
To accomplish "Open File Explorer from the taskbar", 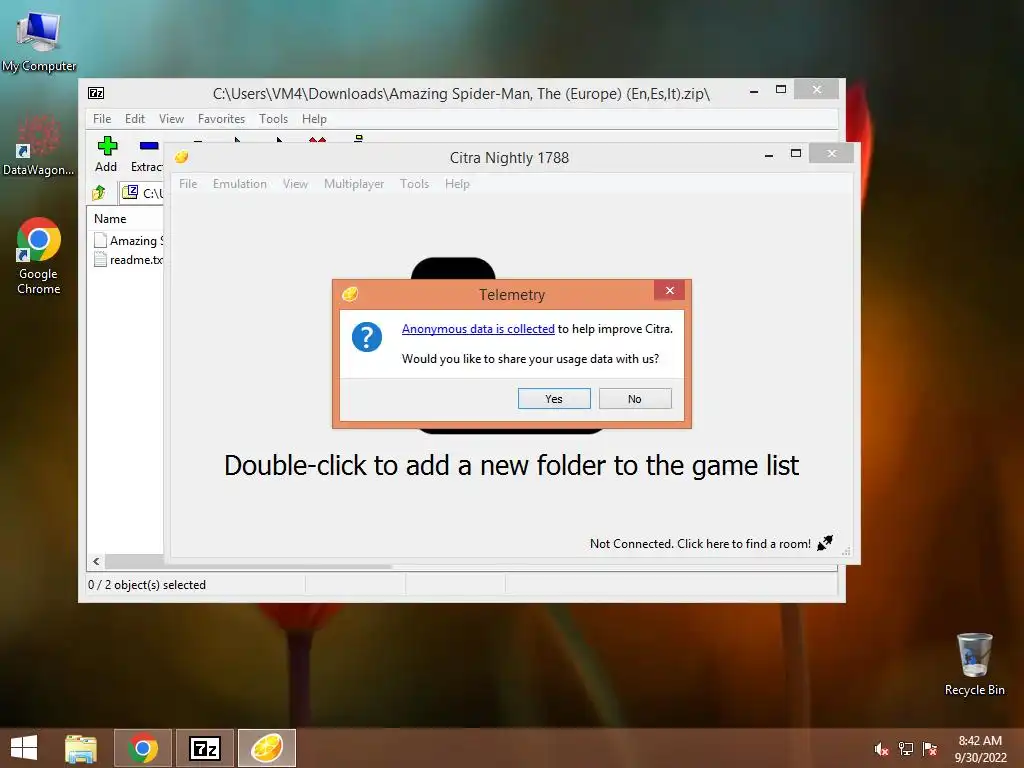I will coord(81,748).
